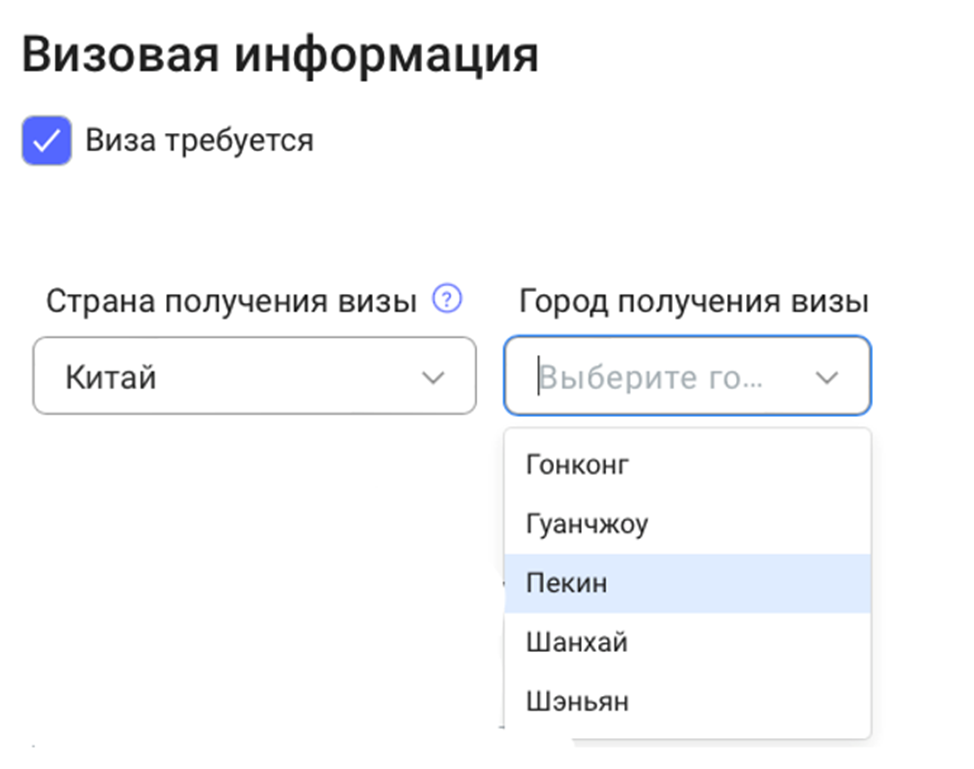Click the Виза требуется label text
Image resolution: width=974 pixels, height=769 pixels.
(199, 140)
